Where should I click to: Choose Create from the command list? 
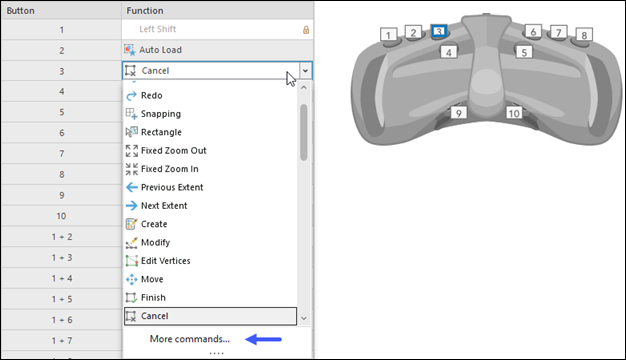[x=210, y=224]
